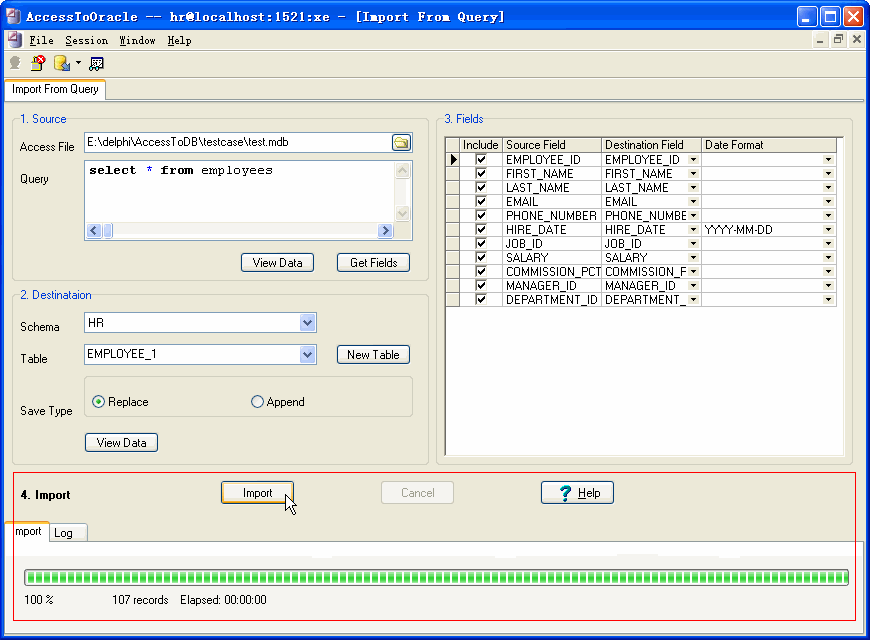The width and height of the screenshot is (870, 640).
Task: Open destination field dropdown for EMAIL
Action: tap(694, 201)
